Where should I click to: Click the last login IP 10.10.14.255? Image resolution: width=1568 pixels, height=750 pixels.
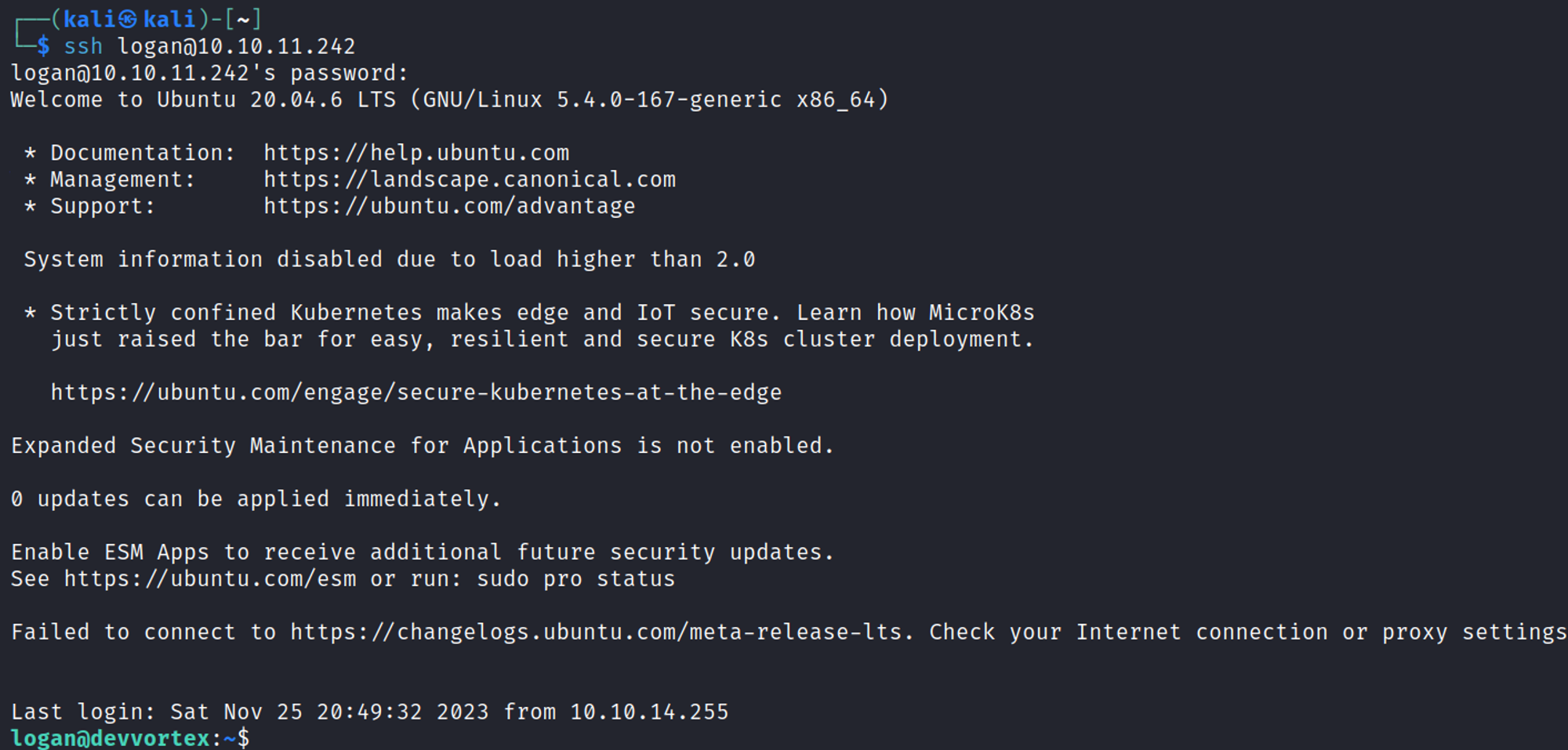pyautogui.click(x=649, y=712)
